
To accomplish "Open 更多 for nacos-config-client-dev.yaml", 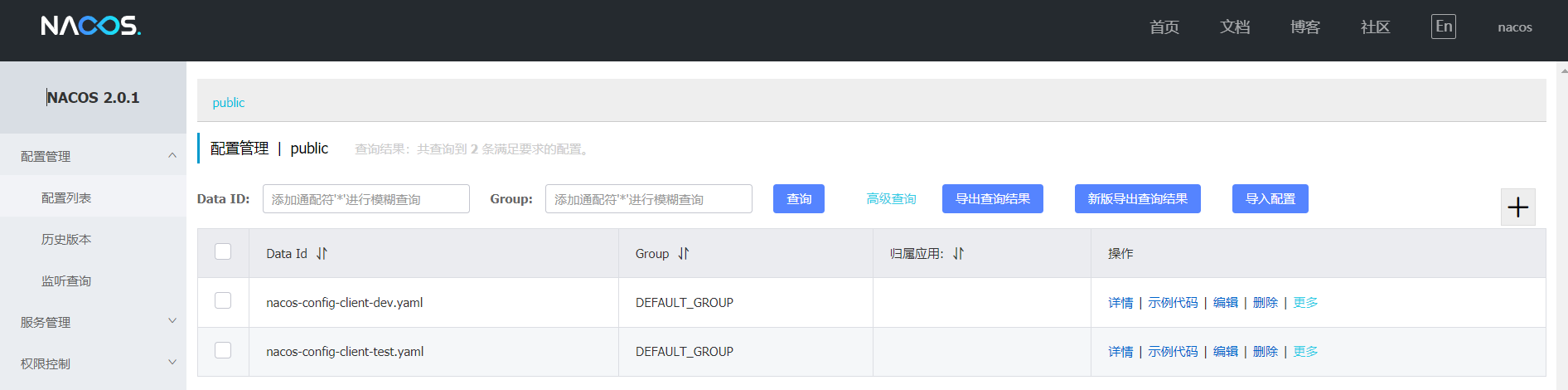I will (1305, 303).
